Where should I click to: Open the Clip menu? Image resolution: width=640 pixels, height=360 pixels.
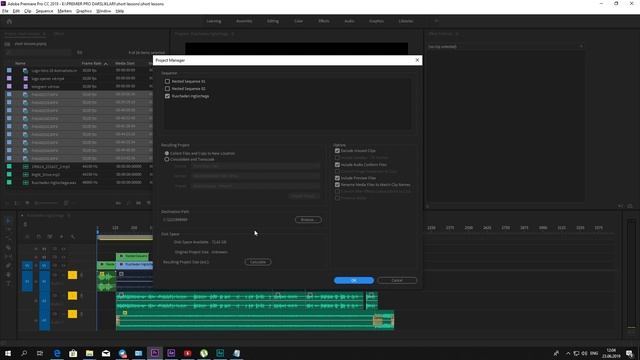pyautogui.click(x=27, y=11)
